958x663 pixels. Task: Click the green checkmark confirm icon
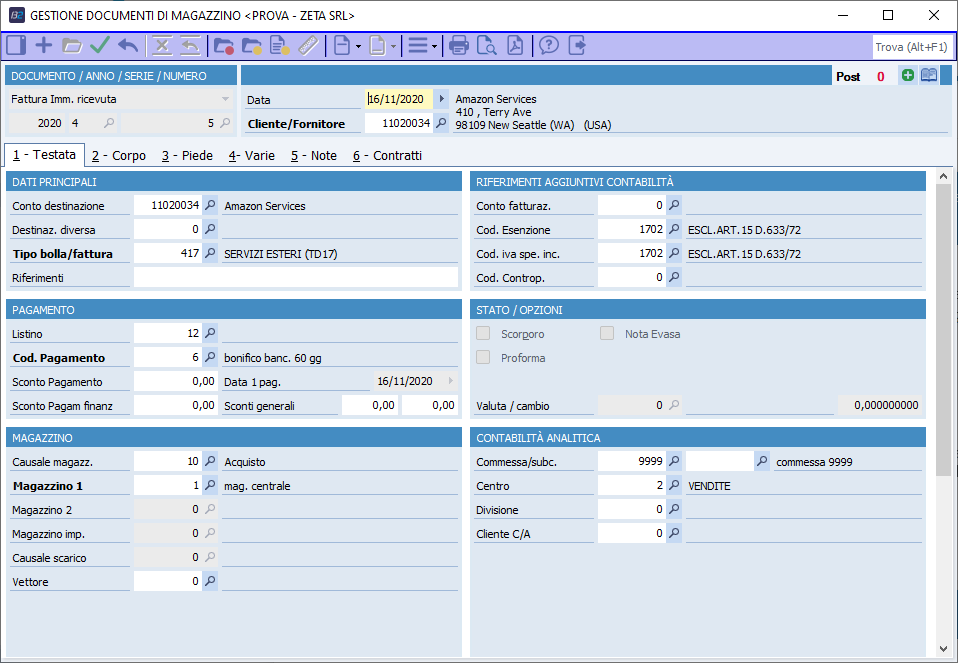(99, 45)
